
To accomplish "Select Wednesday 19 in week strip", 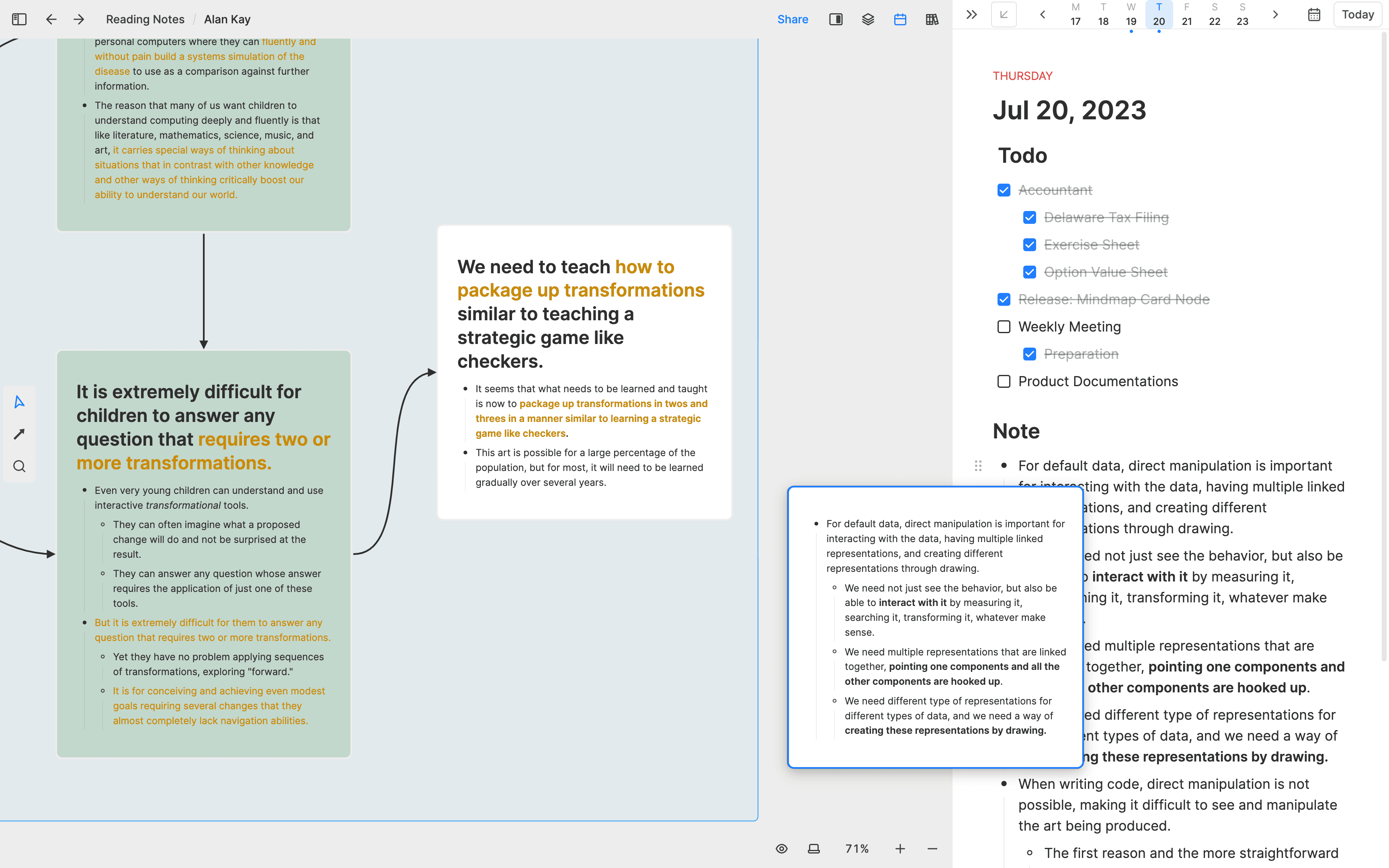I will click(1131, 14).
